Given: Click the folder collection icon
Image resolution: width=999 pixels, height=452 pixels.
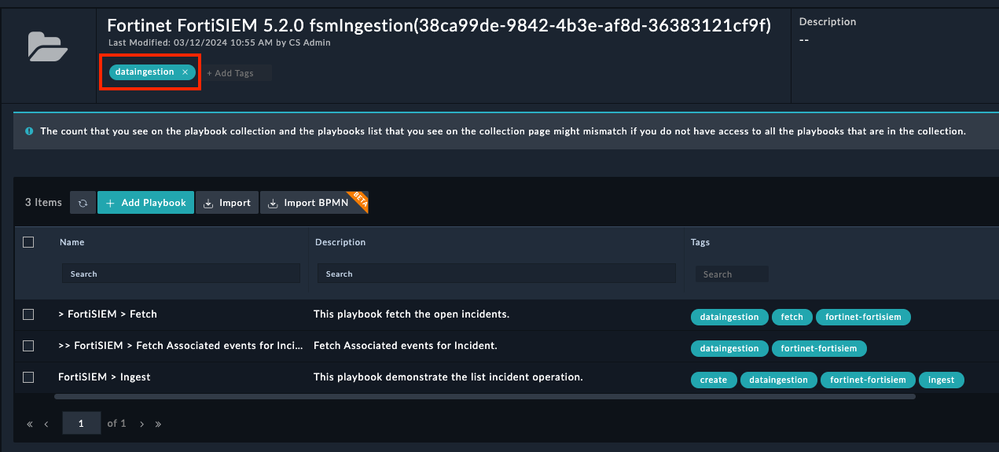Looking at the screenshot, I should pyautogui.click(x=47, y=48).
